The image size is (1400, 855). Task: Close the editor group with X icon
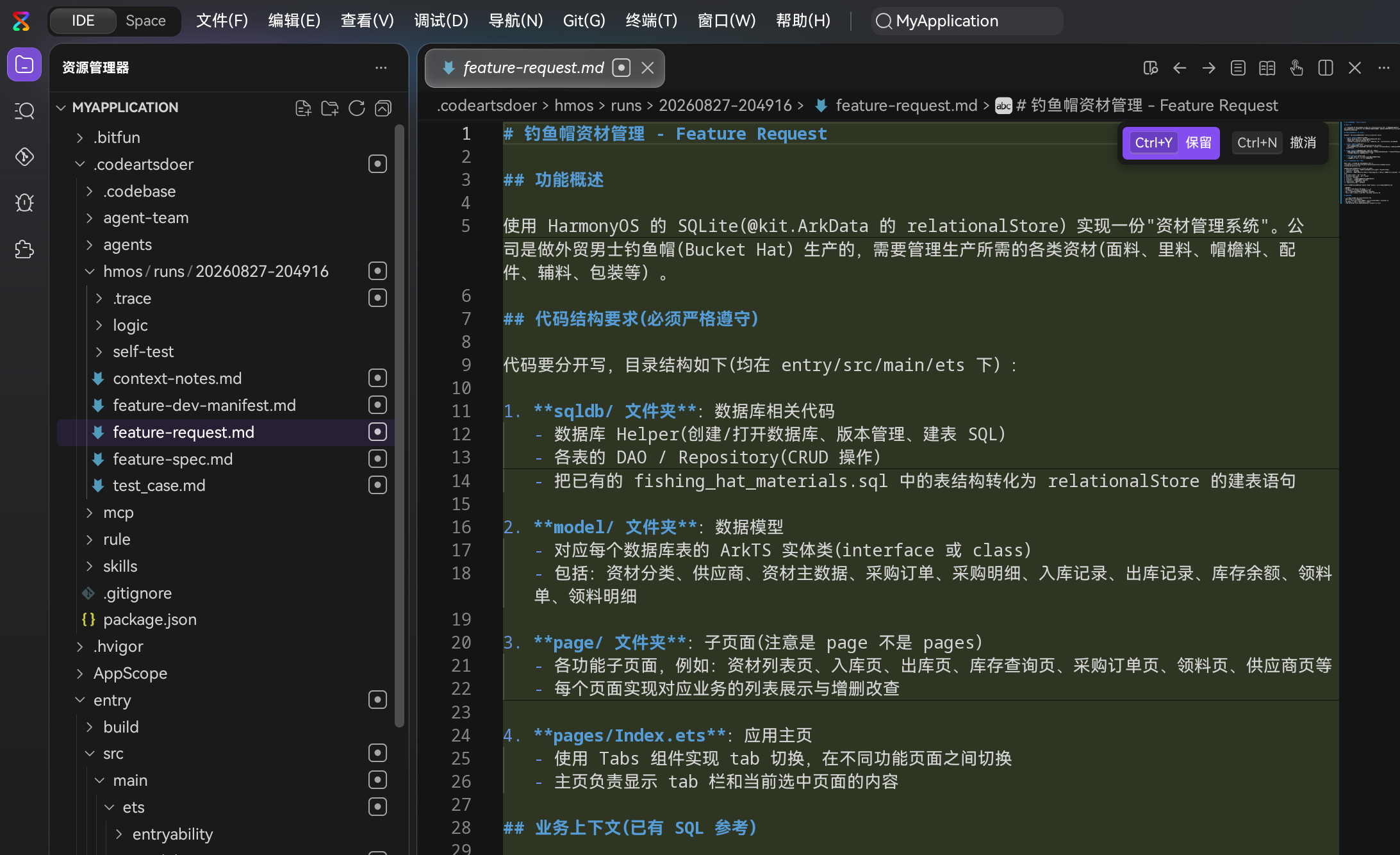(1355, 68)
